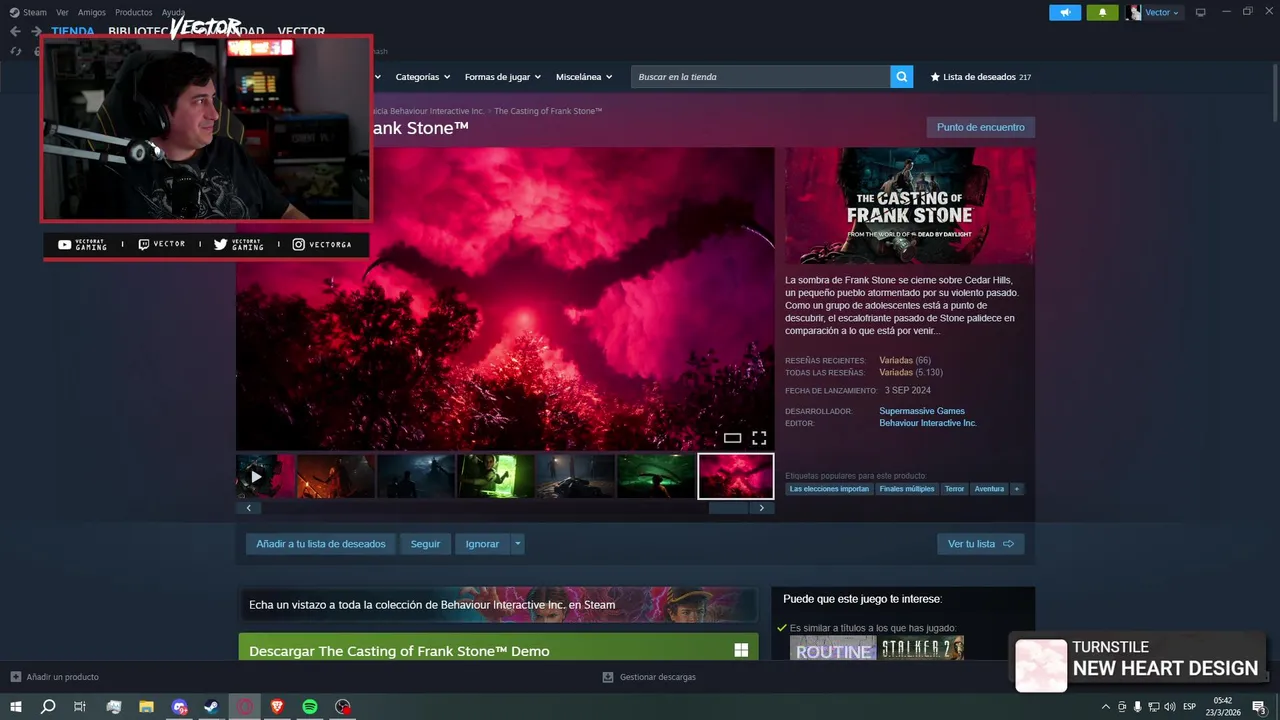This screenshot has height=720, width=1280.
Task: Open the ROUTINE similar game capsule
Action: (x=833, y=649)
